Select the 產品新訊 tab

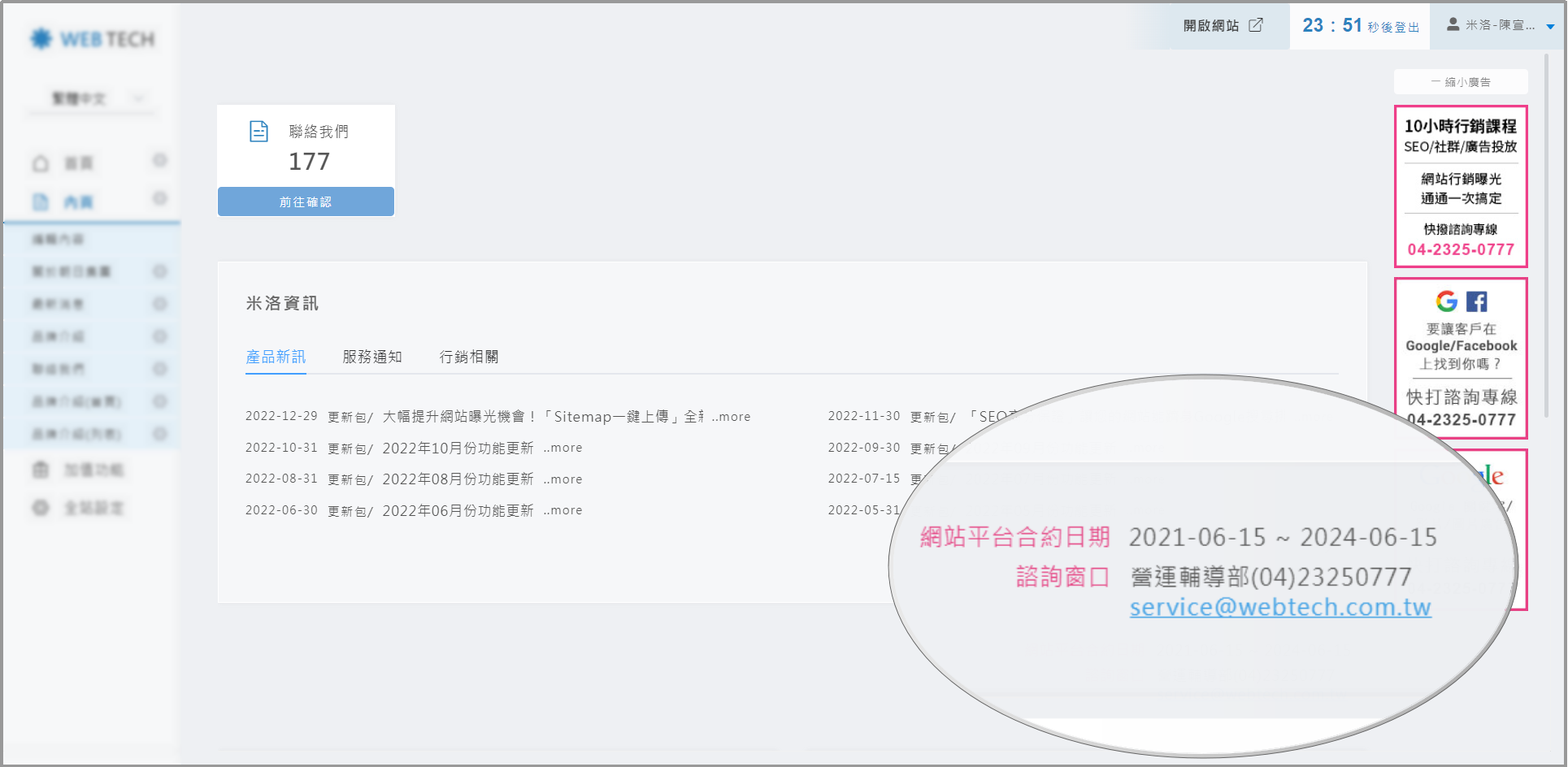tap(276, 357)
